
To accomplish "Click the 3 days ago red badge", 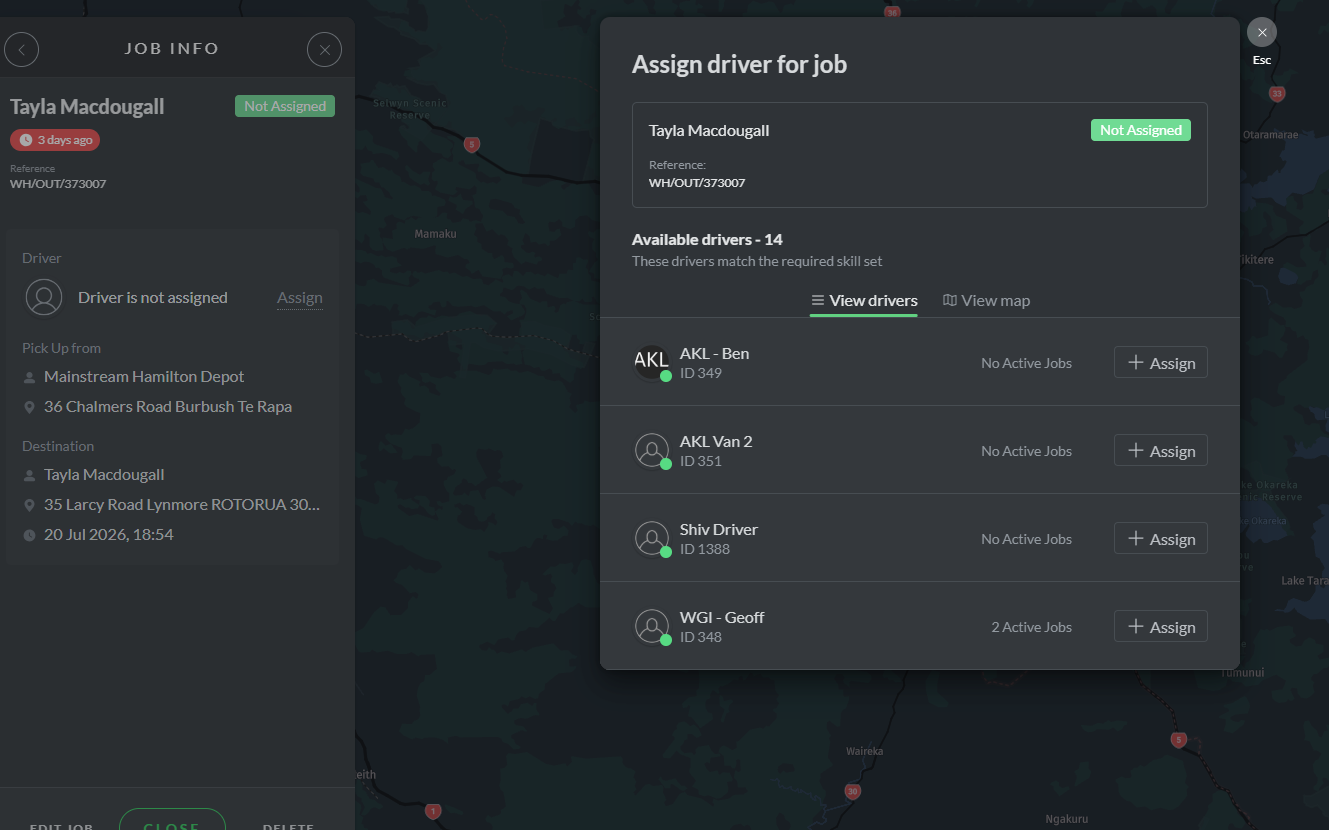I will 55,140.
